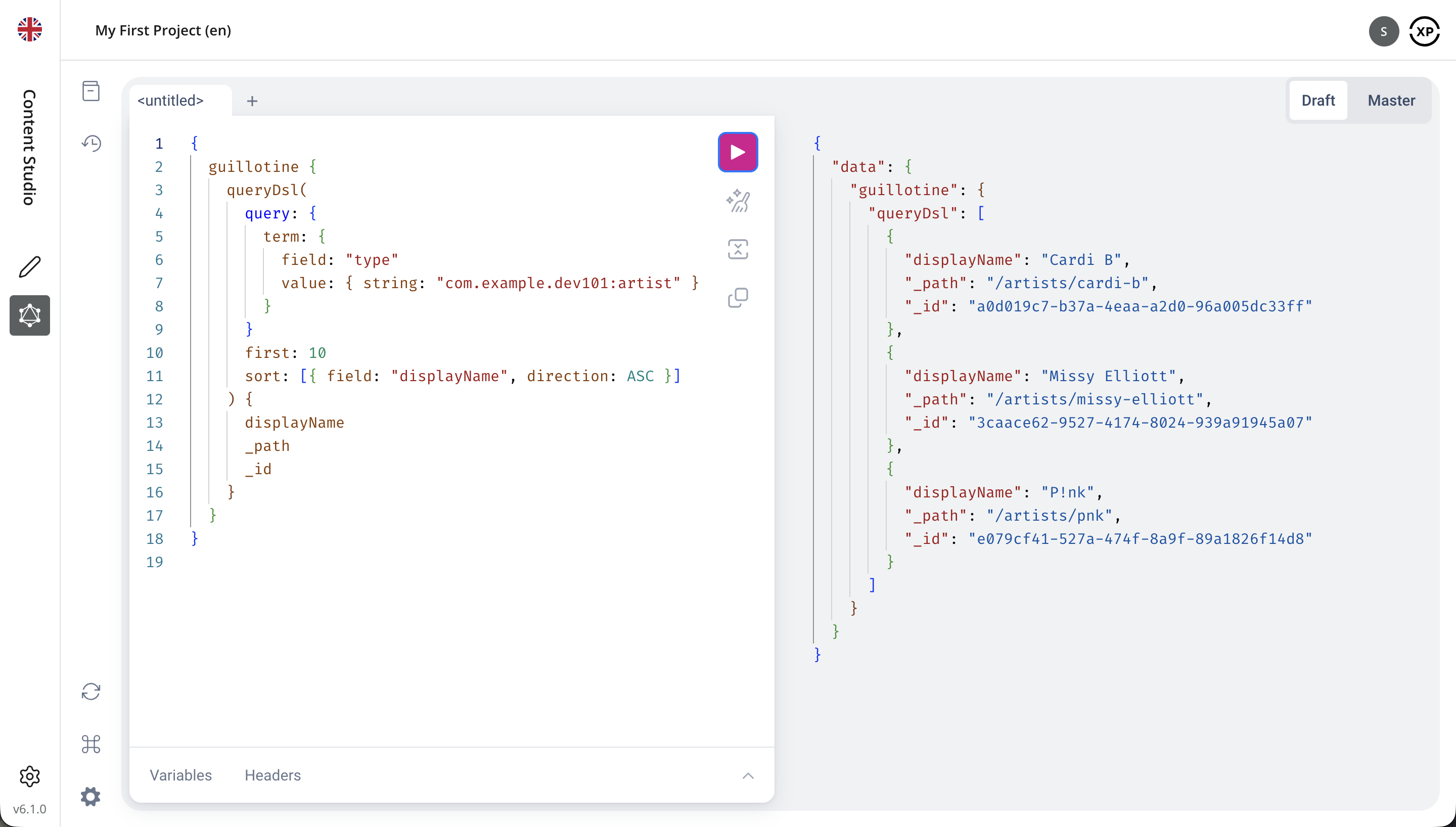Screen dimensions: 1456x827
Task: Click the "com.example.dev101:artist" string value
Action: click(558, 283)
